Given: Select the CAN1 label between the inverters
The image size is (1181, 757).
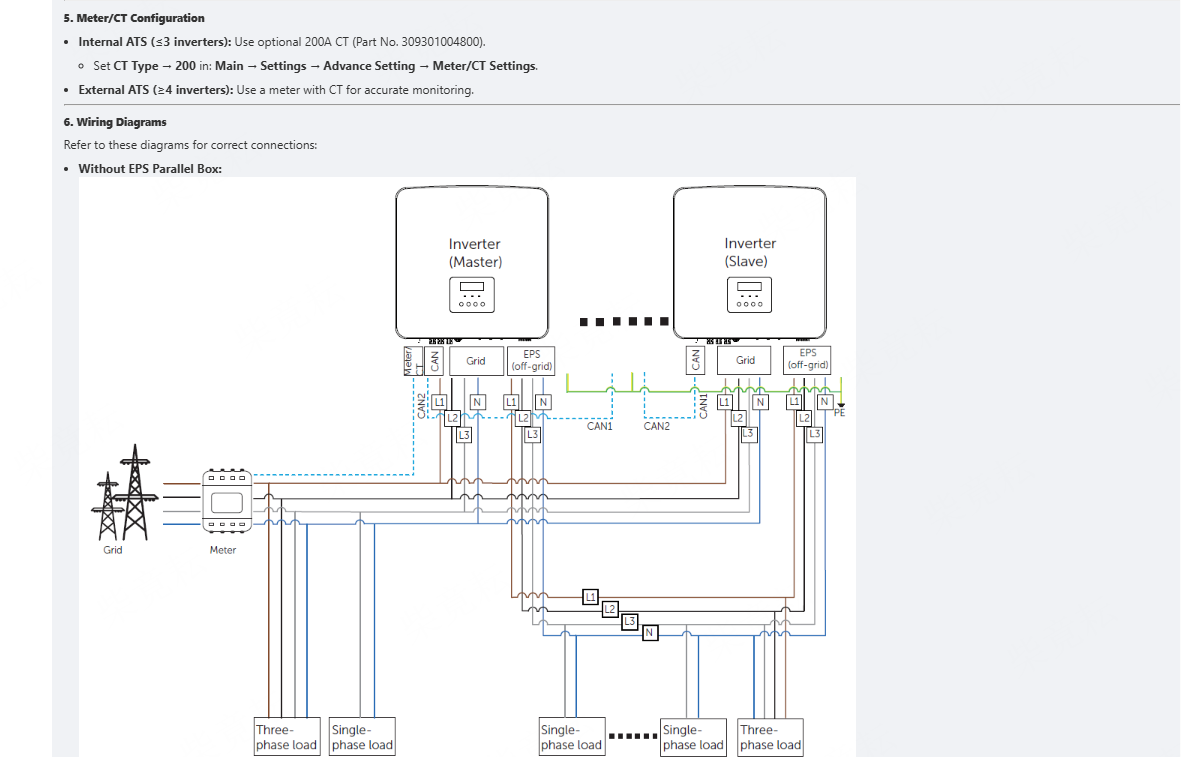Looking at the screenshot, I should pyautogui.click(x=599, y=426).
